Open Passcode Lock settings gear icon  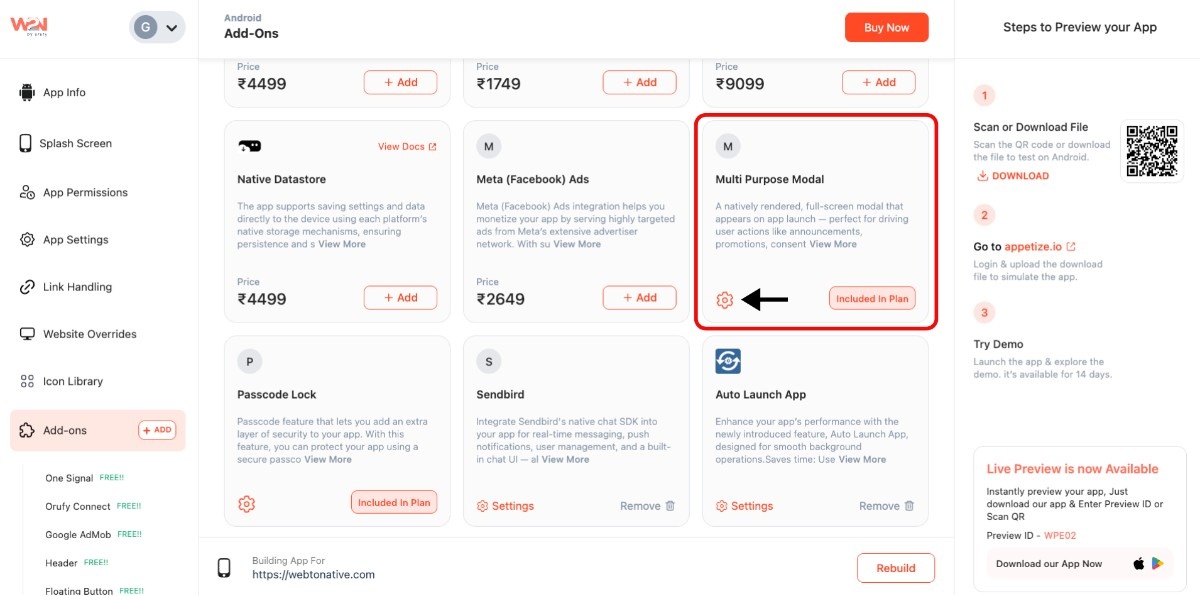[247, 504]
